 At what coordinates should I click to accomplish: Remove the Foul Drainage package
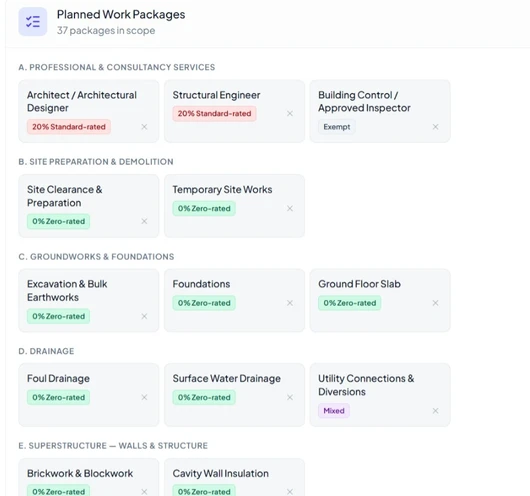coord(144,397)
